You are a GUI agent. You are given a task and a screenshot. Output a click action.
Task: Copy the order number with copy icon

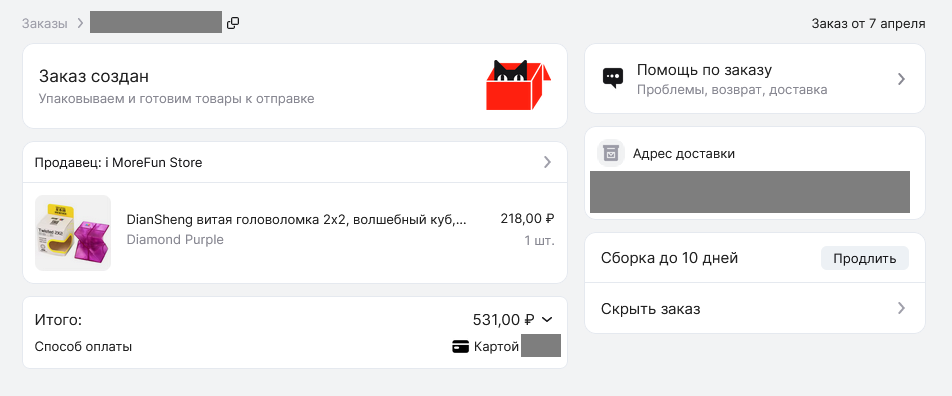point(233,24)
